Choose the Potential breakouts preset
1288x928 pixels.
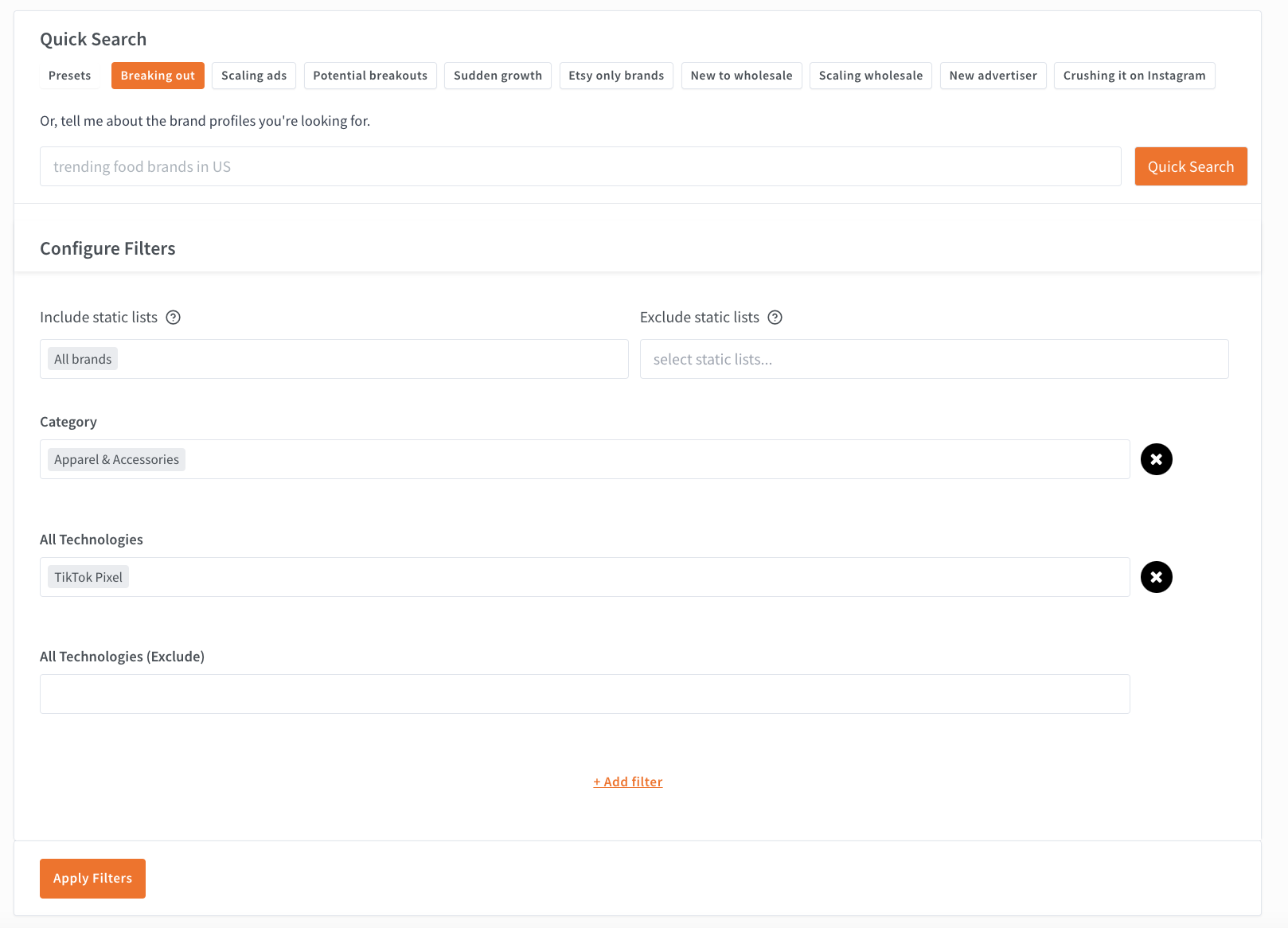(370, 76)
